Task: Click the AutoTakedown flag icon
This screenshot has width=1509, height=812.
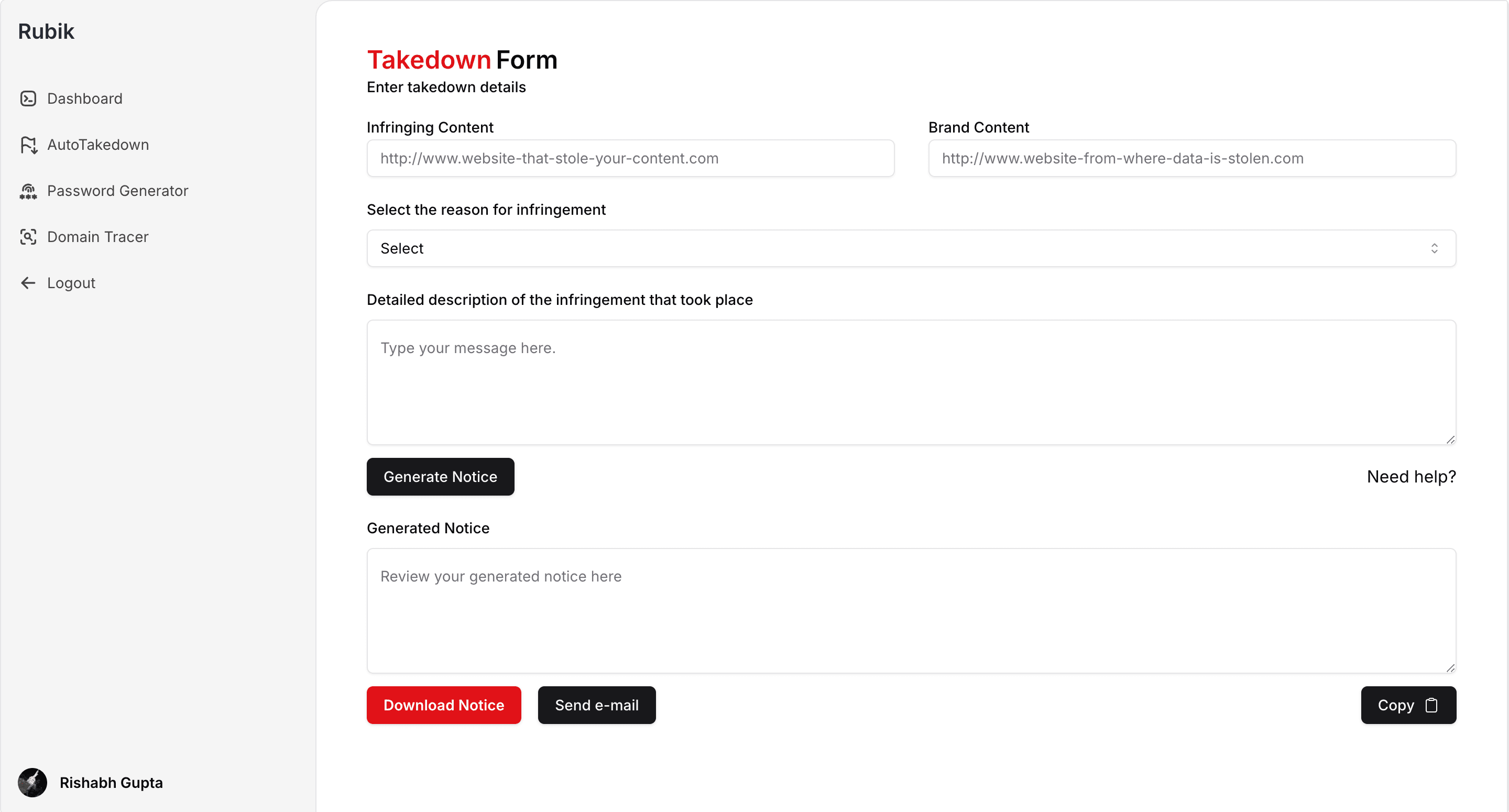Action: 28,145
